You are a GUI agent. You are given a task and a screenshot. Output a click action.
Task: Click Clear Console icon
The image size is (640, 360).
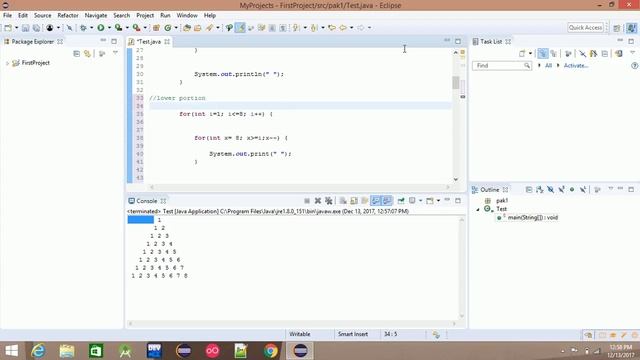pyautogui.click(x=343, y=201)
